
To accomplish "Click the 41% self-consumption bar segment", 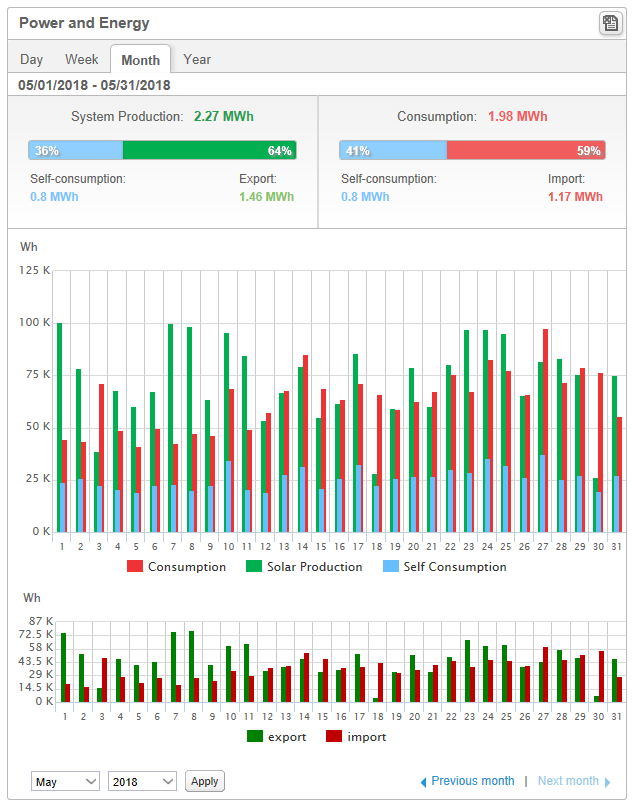I will tap(393, 150).
